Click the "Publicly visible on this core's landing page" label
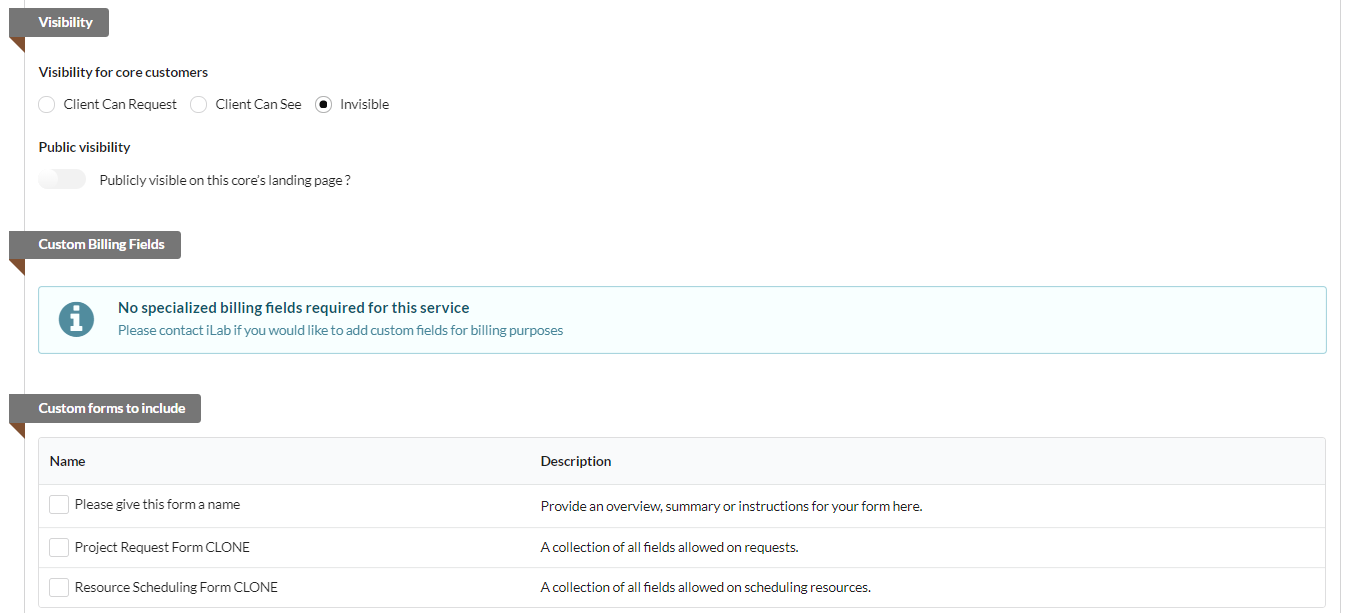 click(225, 180)
